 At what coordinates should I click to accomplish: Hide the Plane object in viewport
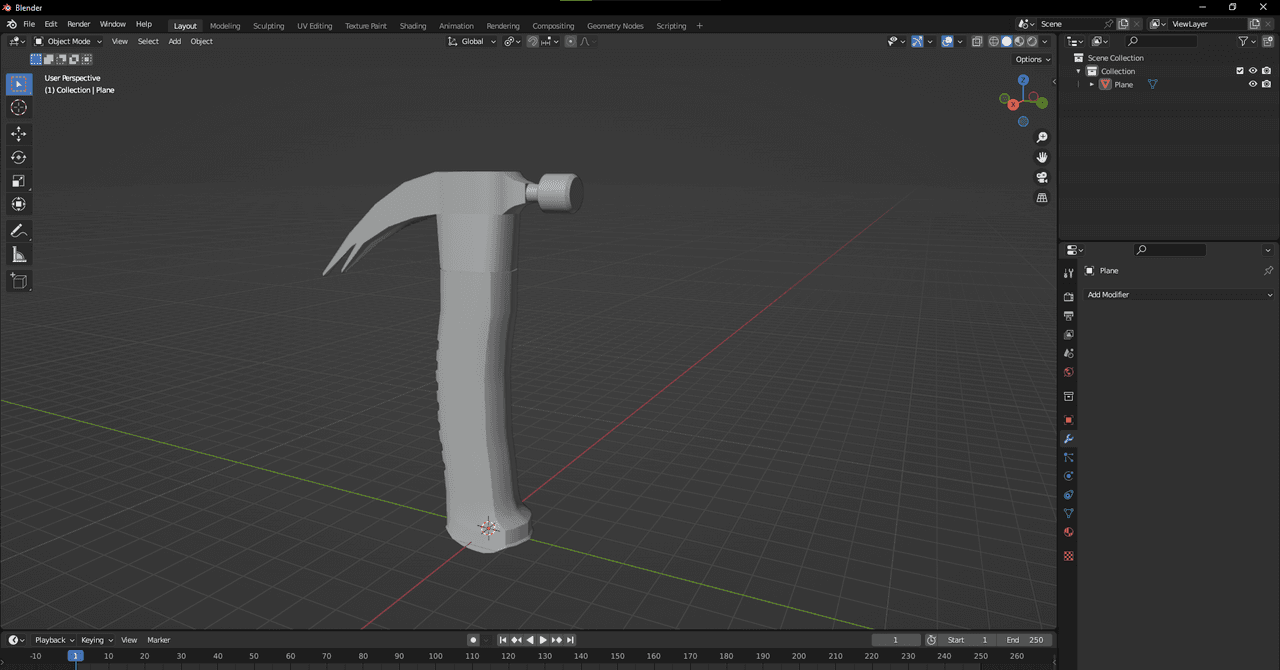pyautogui.click(x=1252, y=85)
